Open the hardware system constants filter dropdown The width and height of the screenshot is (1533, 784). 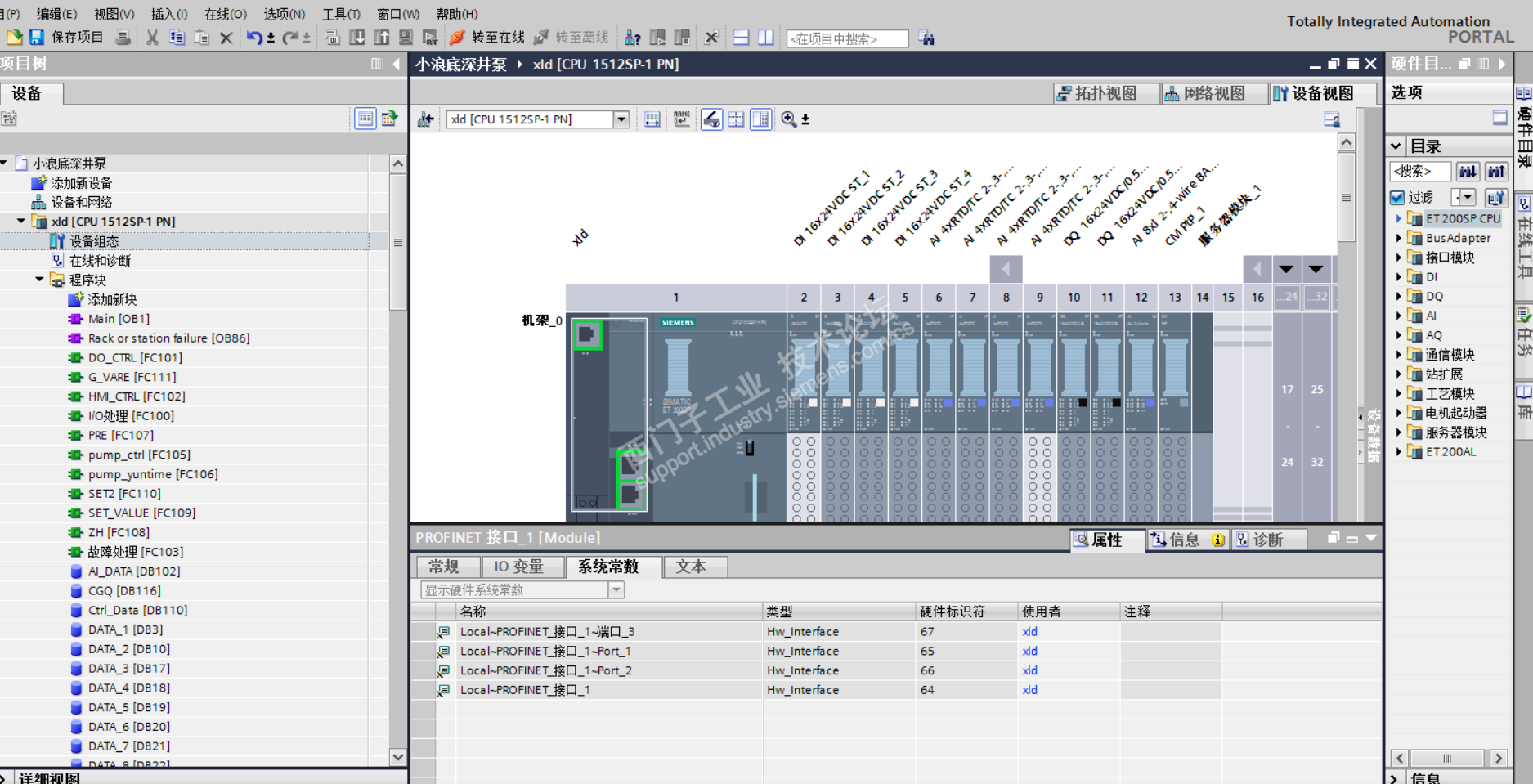[616, 589]
